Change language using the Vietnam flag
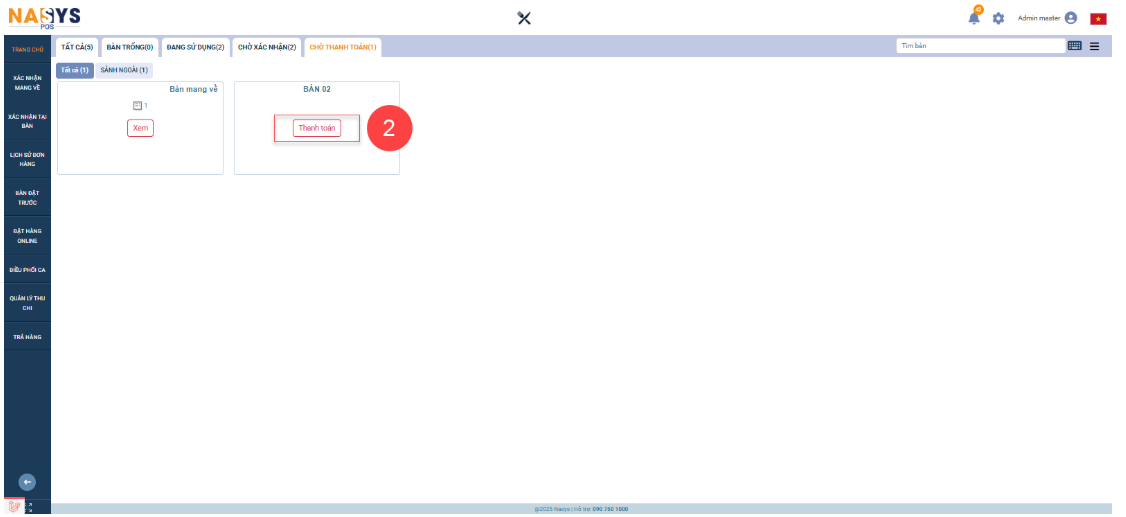Image resolution: width=1126 pixels, height=517 pixels. (1098, 18)
